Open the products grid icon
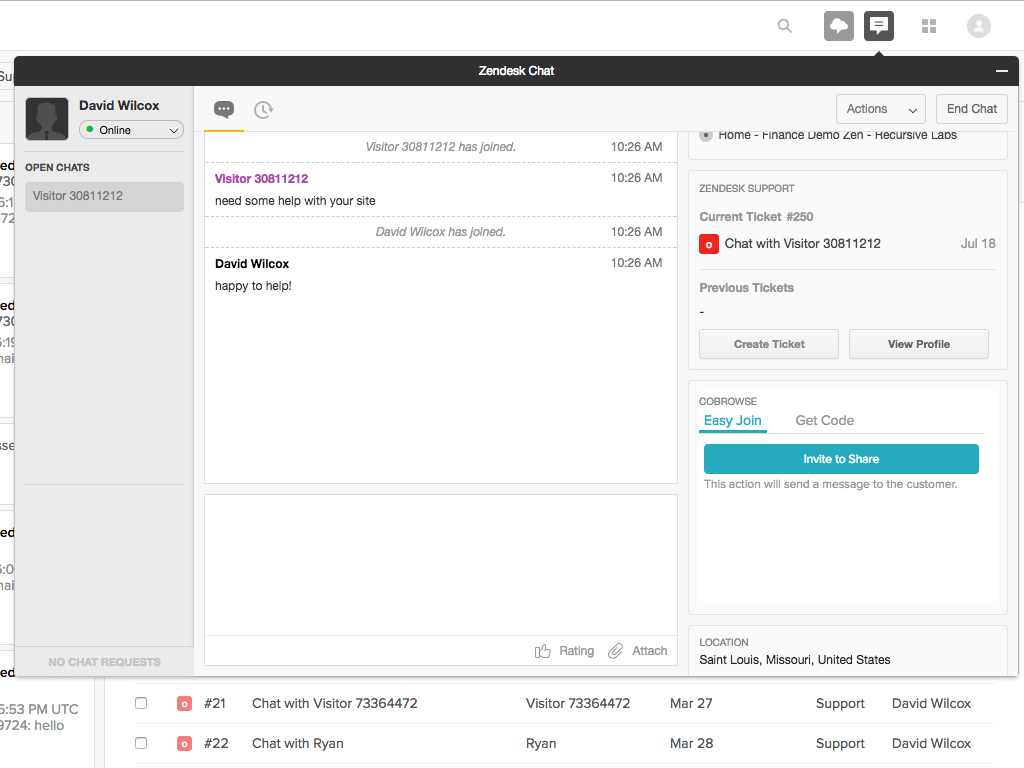The image size is (1024, 768). pyautogui.click(x=929, y=26)
